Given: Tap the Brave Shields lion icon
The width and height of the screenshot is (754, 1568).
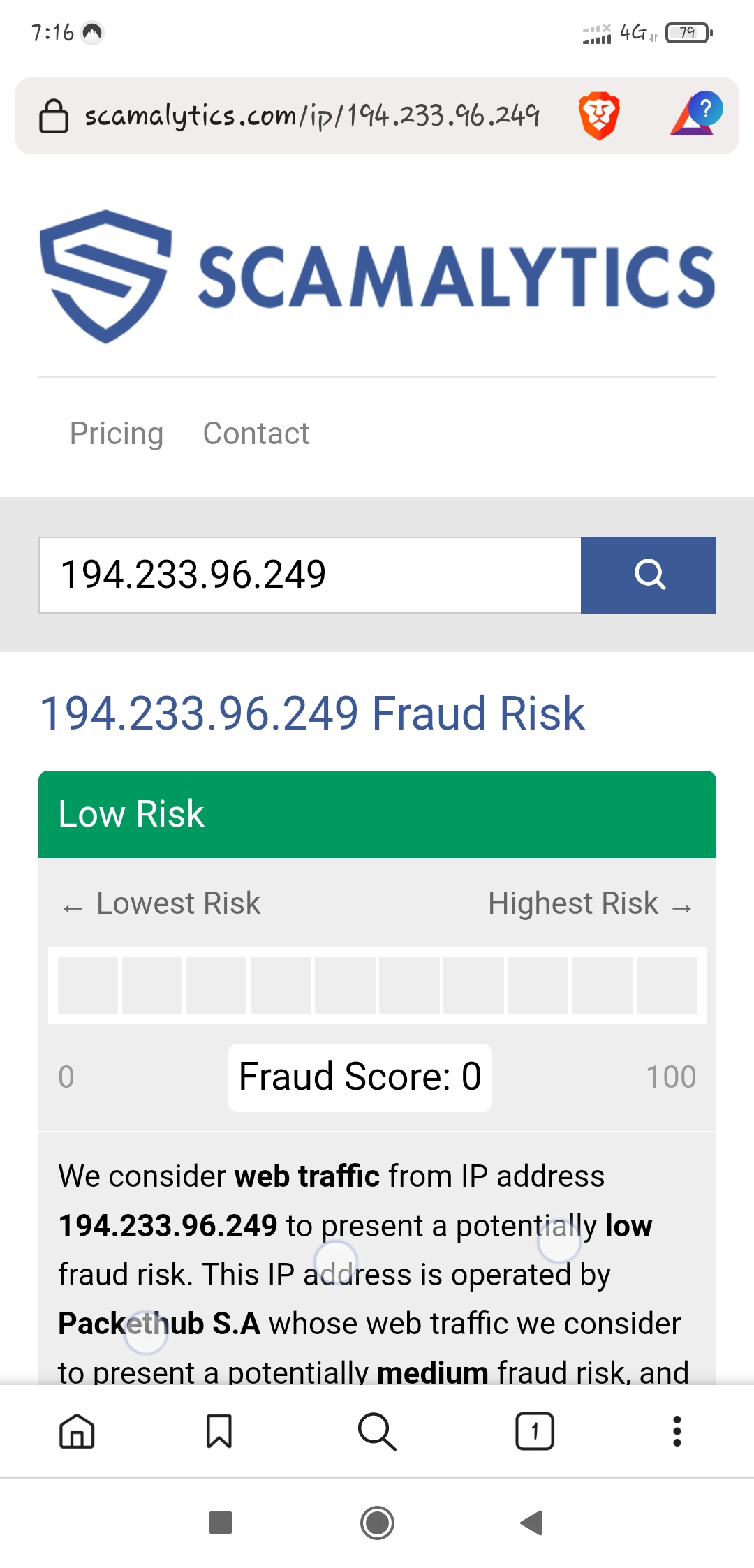Looking at the screenshot, I should [x=598, y=116].
